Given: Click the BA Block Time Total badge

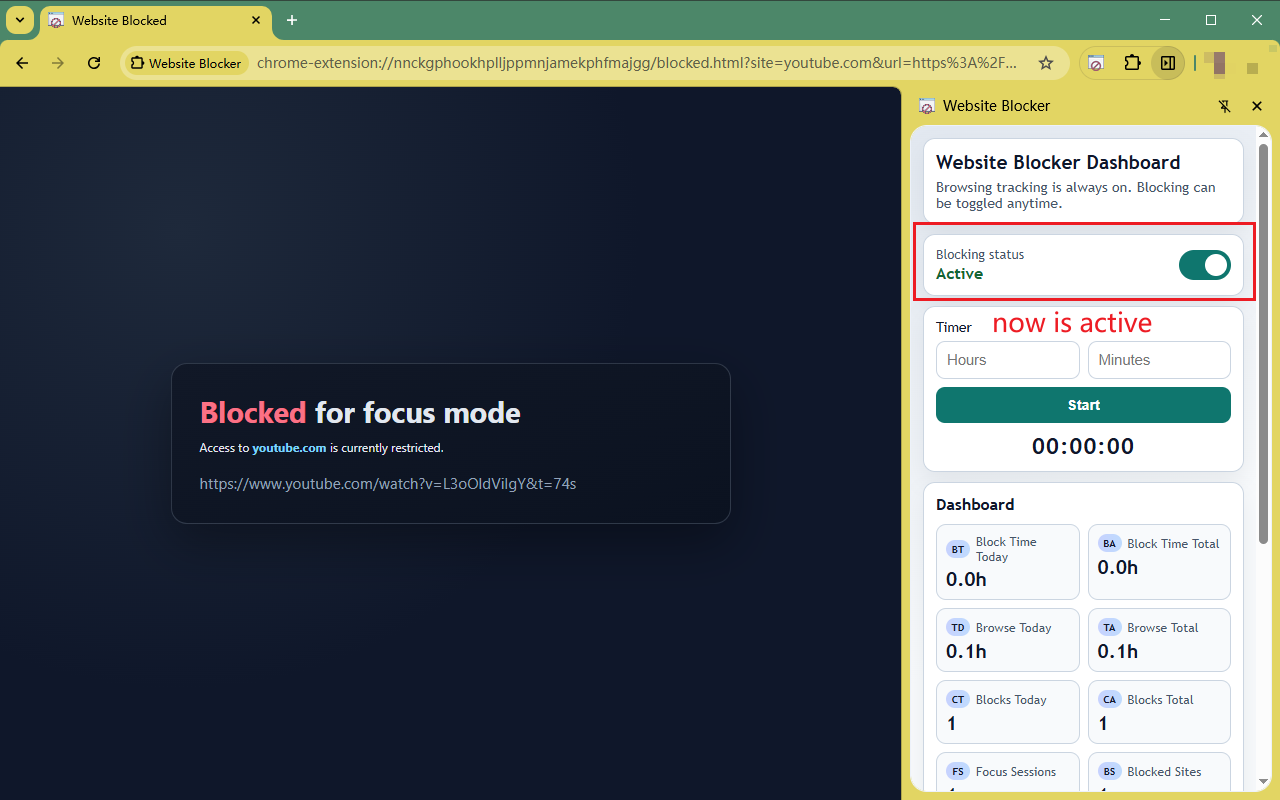Looking at the screenshot, I should (x=1109, y=543).
